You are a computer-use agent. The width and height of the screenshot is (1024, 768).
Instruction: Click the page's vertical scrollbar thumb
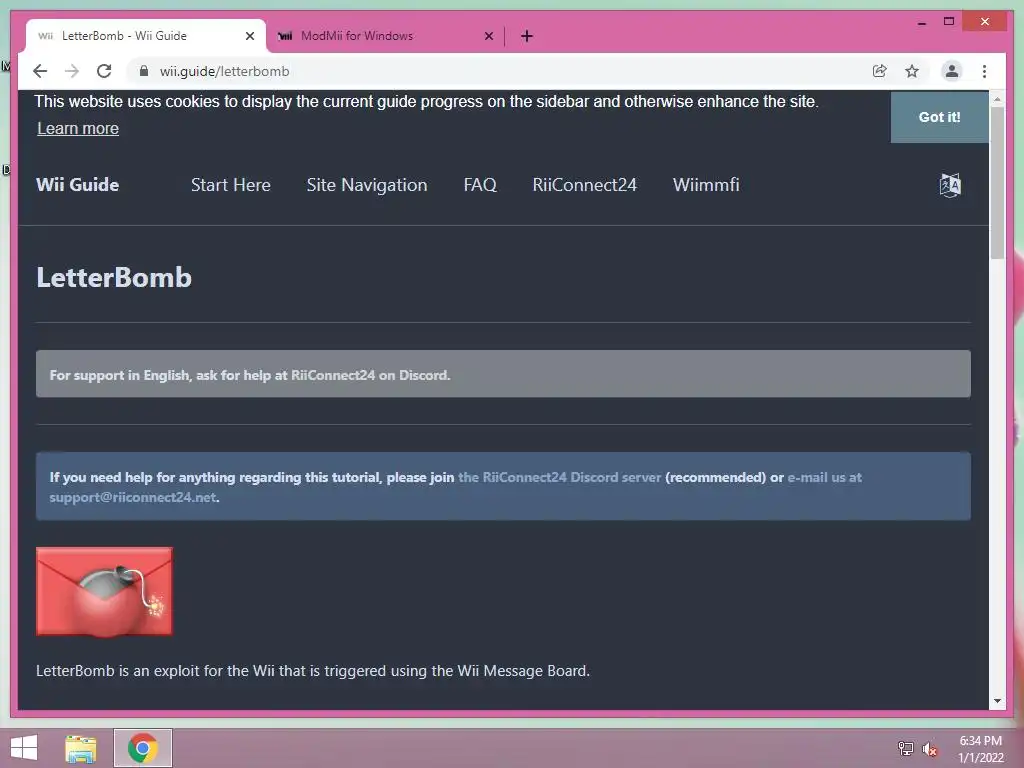[x=997, y=183]
